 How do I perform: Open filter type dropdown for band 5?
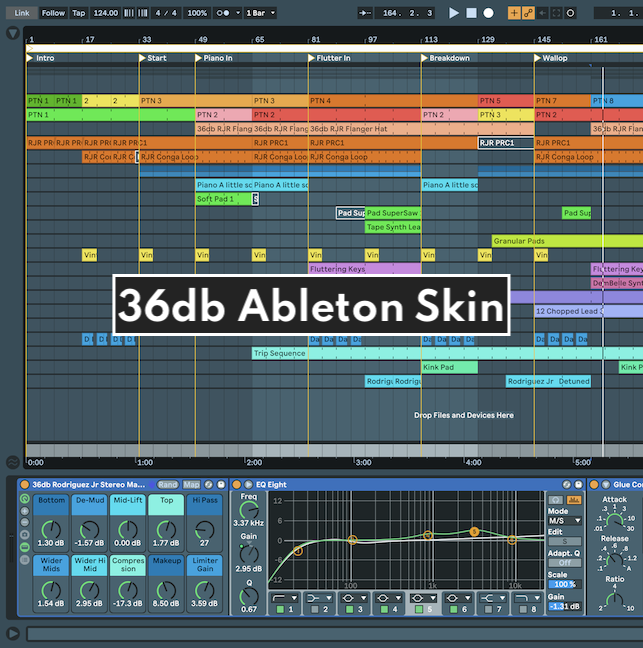(x=424, y=598)
